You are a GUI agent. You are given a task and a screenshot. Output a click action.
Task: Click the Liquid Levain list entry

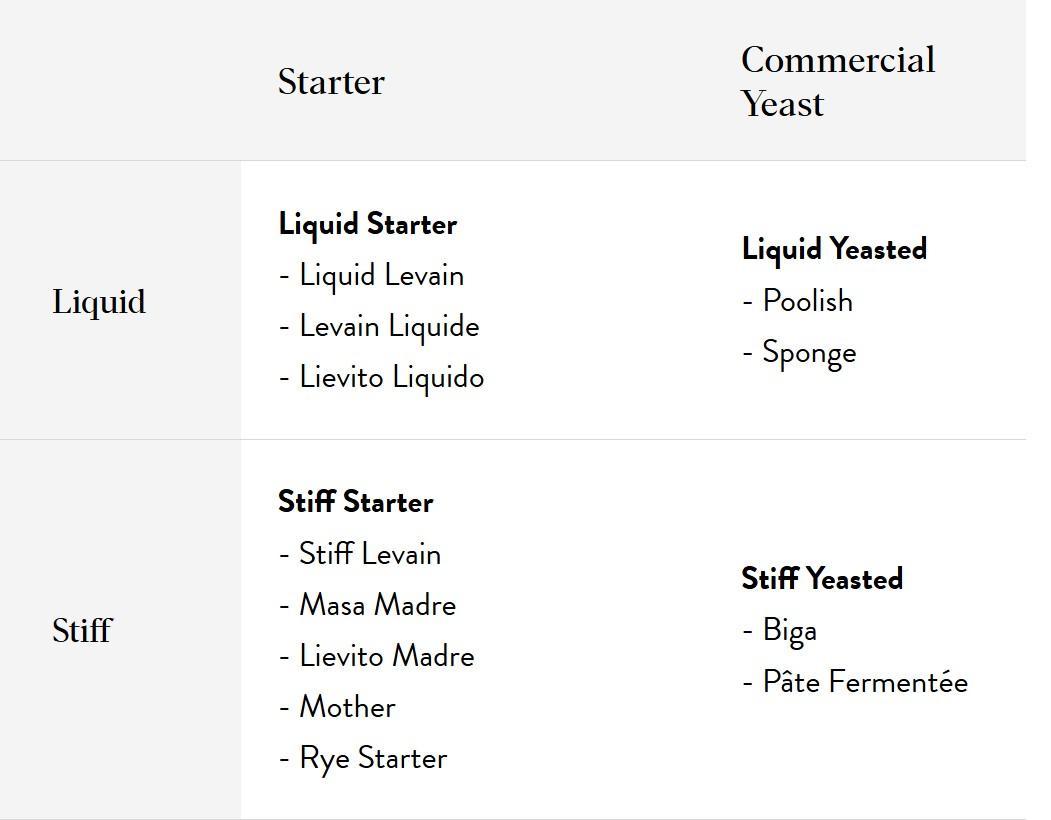pyautogui.click(x=381, y=275)
